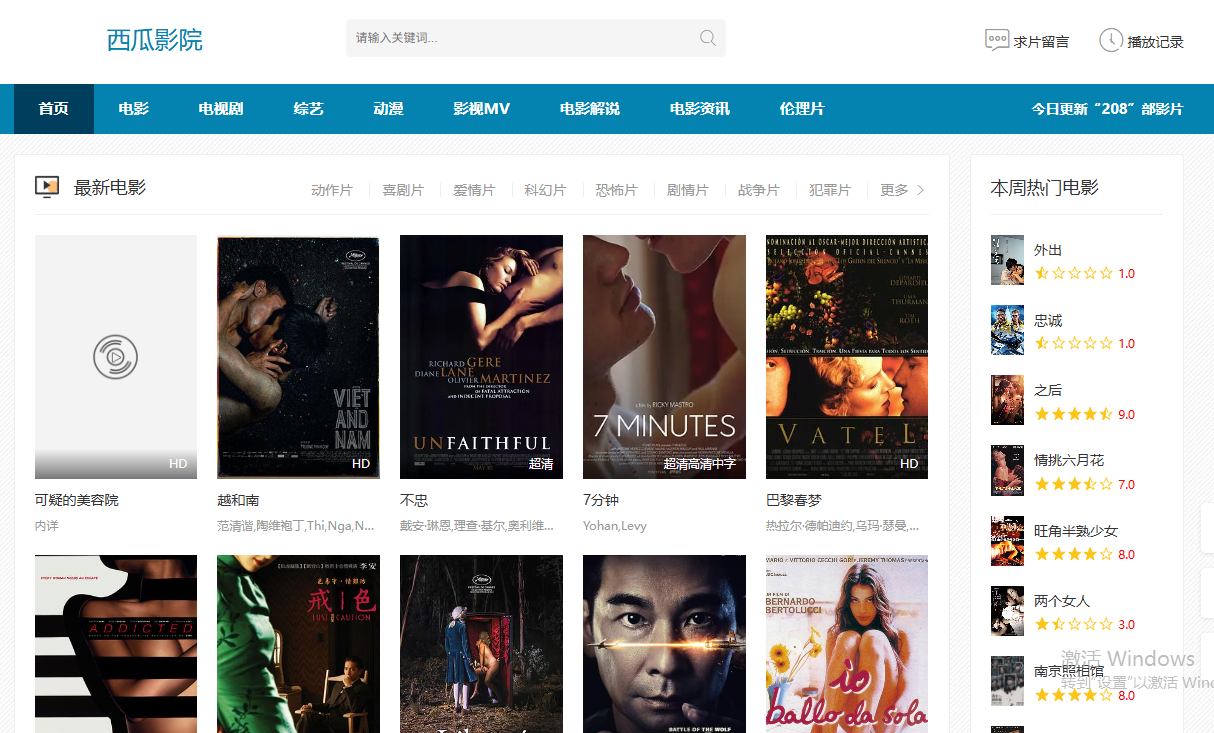
Task: Open the 动漫 navigation tab
Action: coord(388,109)
